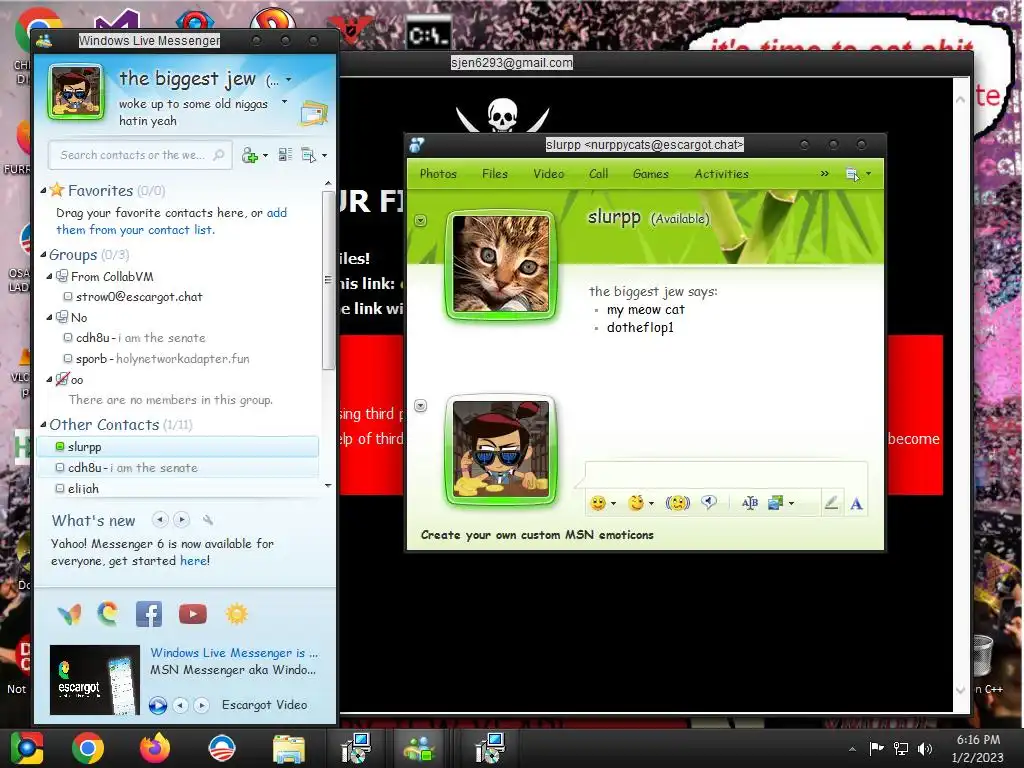Viewport: 1024px width, 768px height.
Task: Go to previous Escargot Video
Action: click(180, 705)
